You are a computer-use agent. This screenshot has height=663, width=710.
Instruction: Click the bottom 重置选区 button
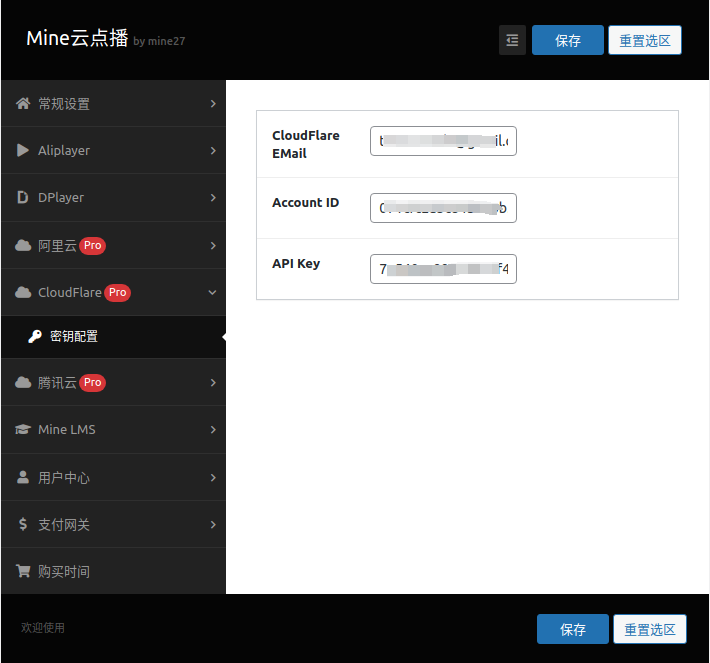coord(649,629)
